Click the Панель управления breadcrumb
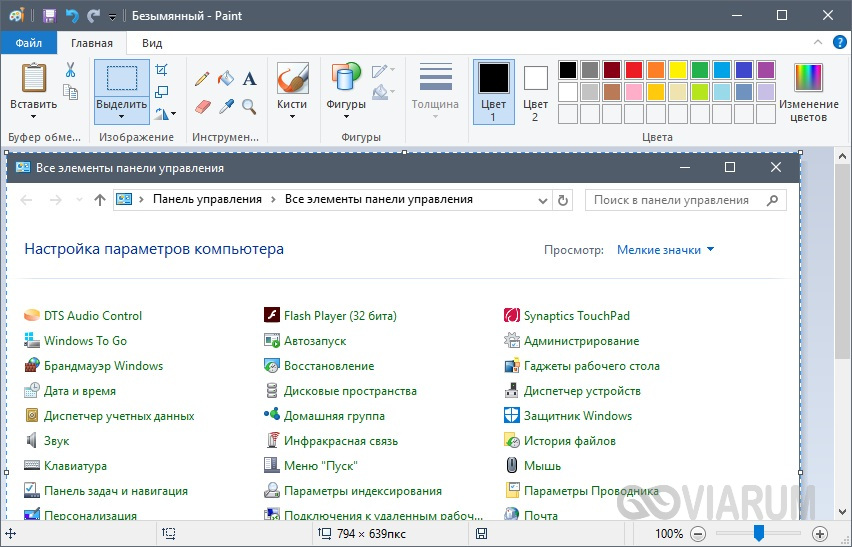Image resolution: width=852 pixels, height=547 pixels. (207, 199)
